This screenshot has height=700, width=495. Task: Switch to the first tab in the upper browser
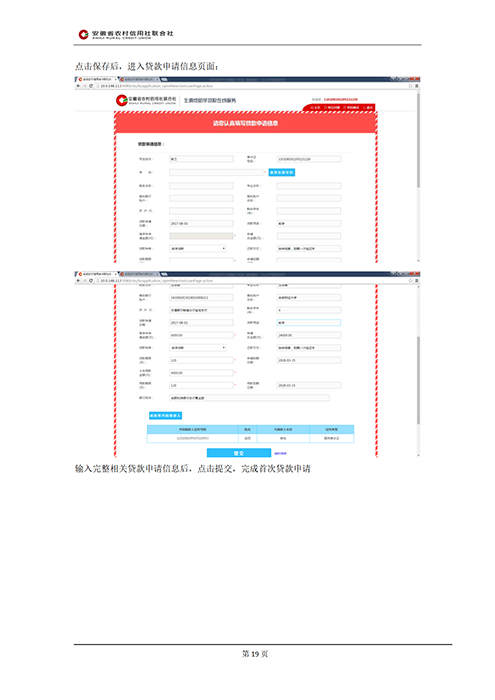click(97, 79)
